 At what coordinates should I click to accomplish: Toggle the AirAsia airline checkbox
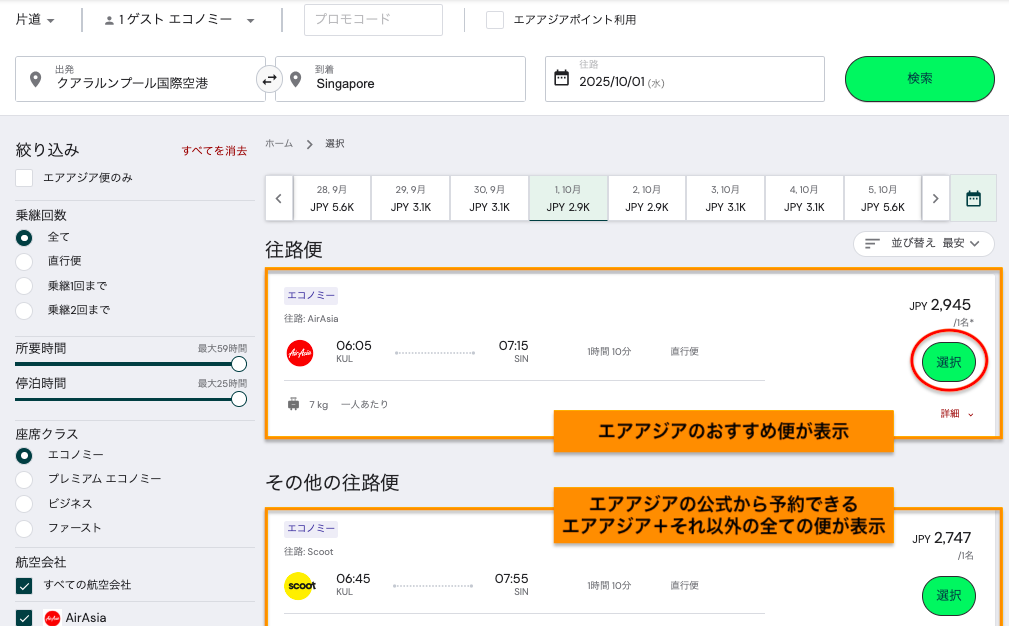24,618
